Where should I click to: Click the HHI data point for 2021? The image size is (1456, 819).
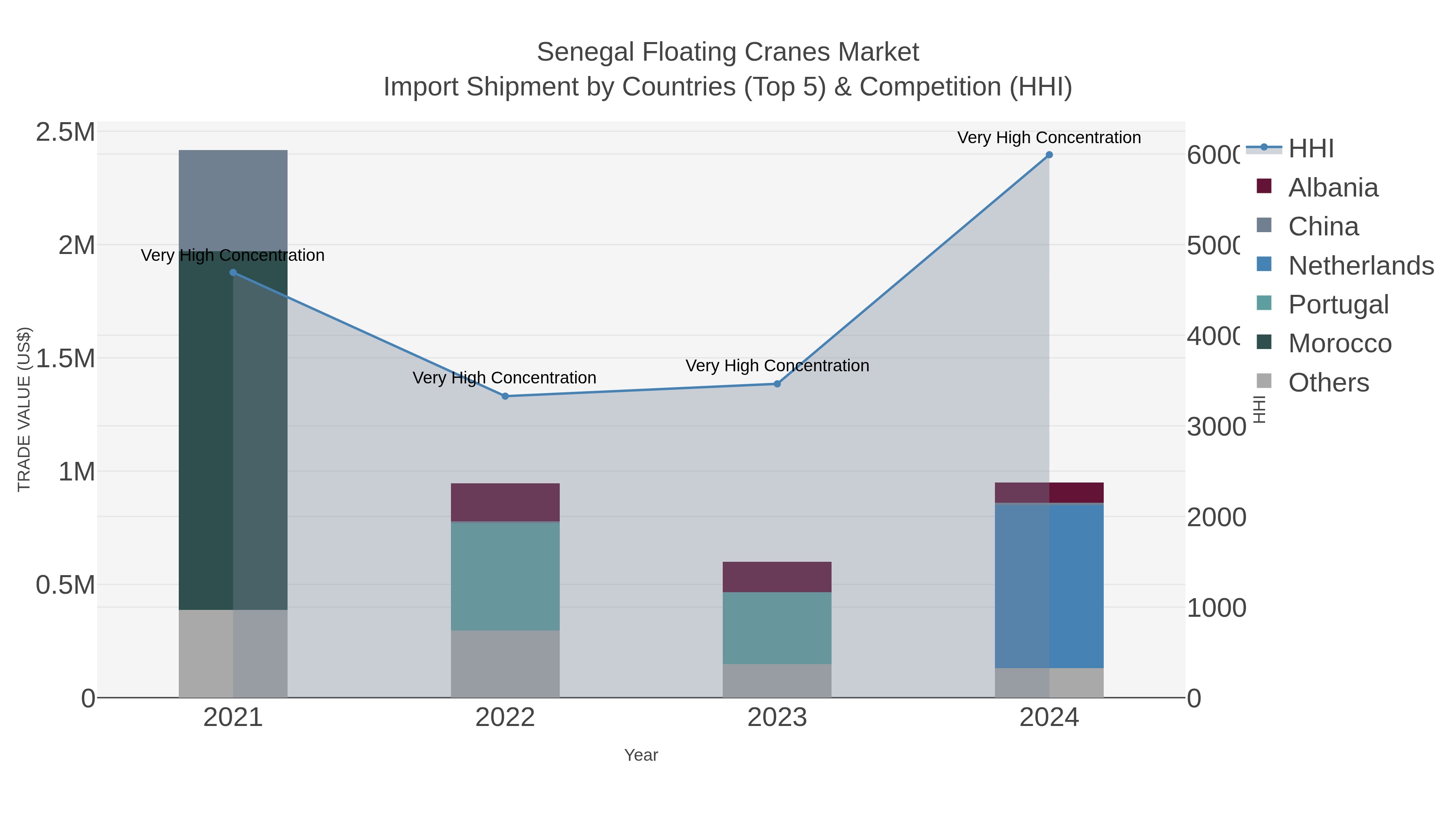(x=233, y=273)
